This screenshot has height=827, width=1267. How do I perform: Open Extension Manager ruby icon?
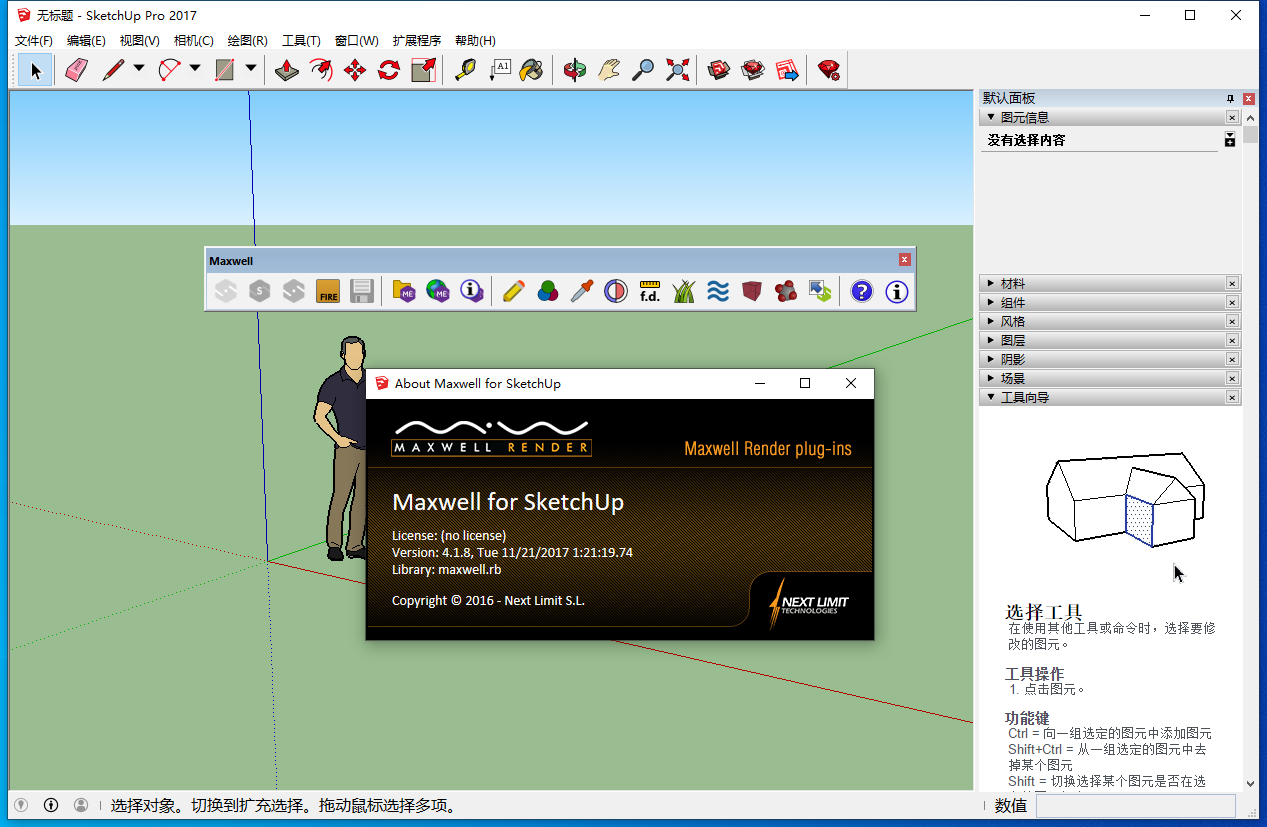(829, 70)
